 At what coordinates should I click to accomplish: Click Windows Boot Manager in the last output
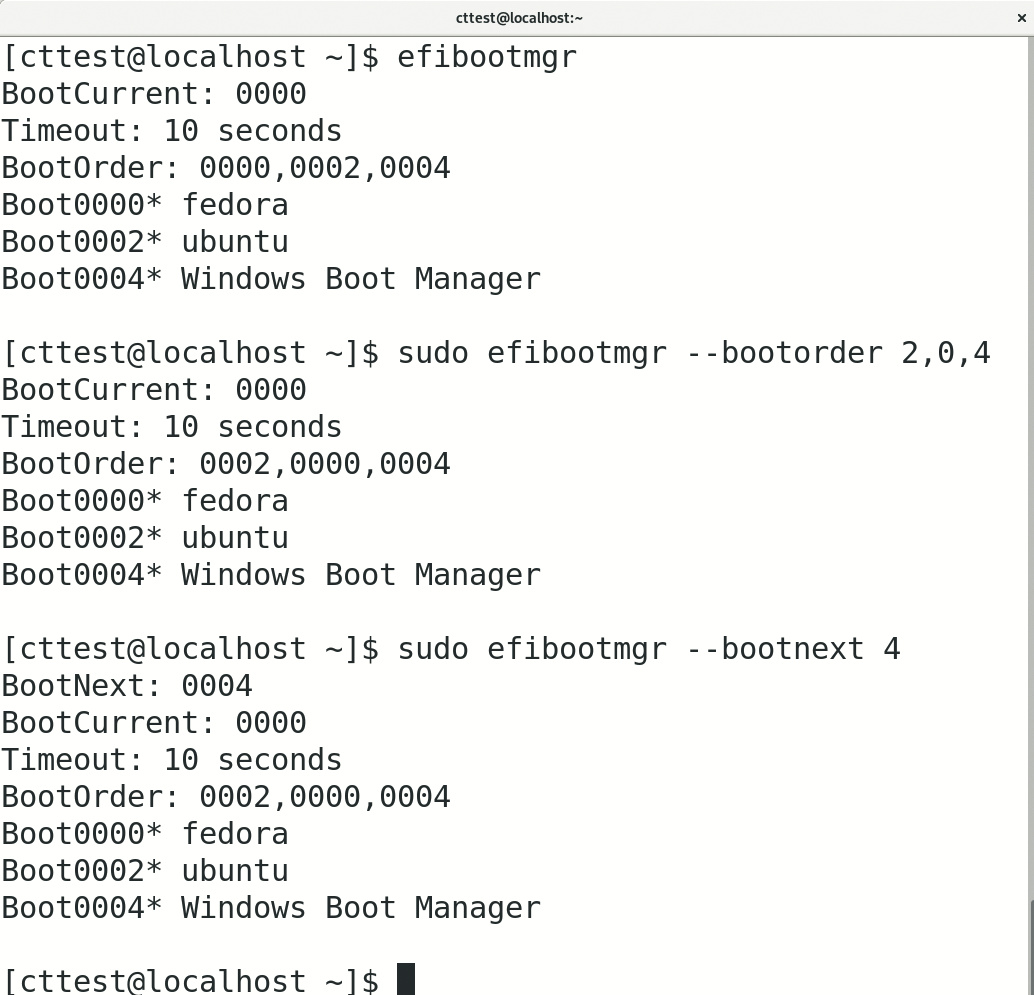coord(360,908)
